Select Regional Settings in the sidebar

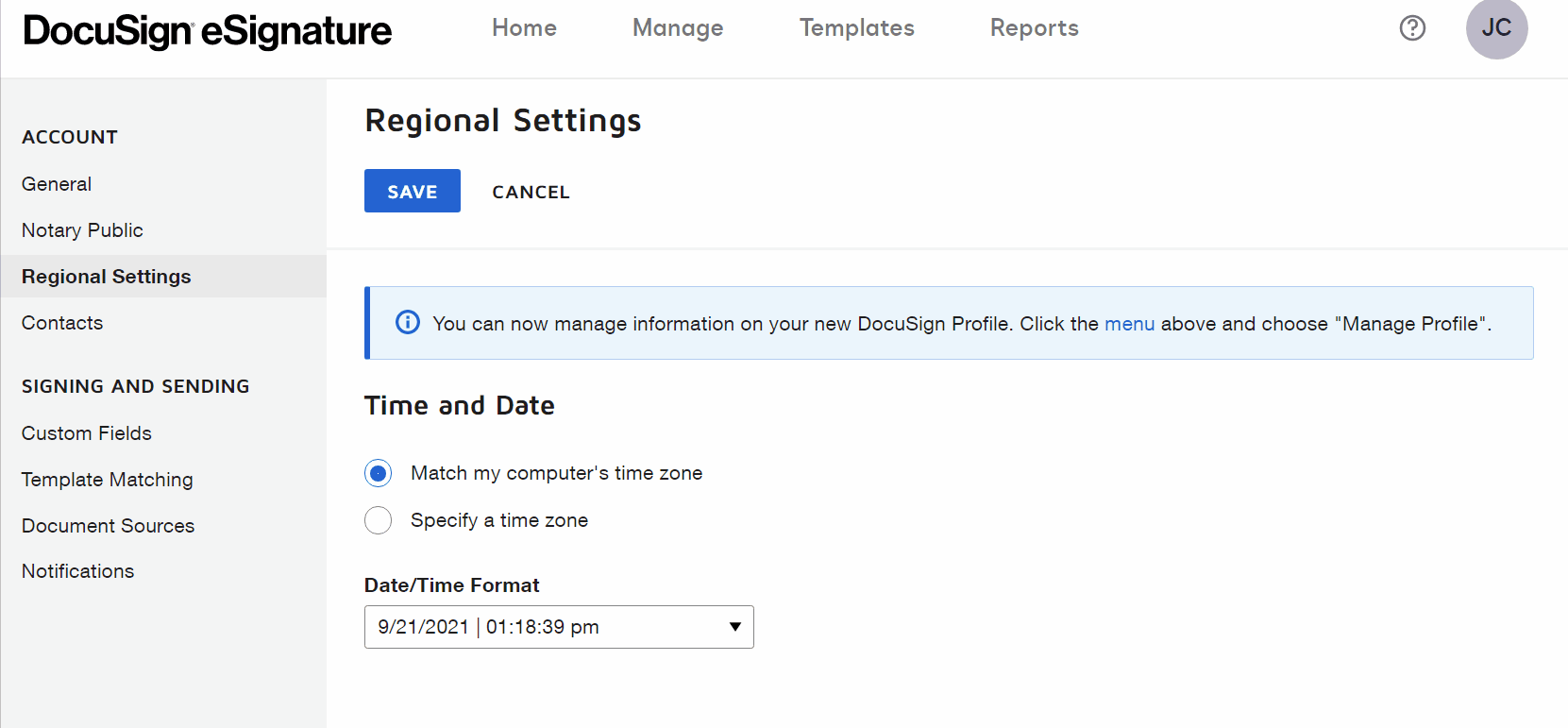[x=163, y=277]
